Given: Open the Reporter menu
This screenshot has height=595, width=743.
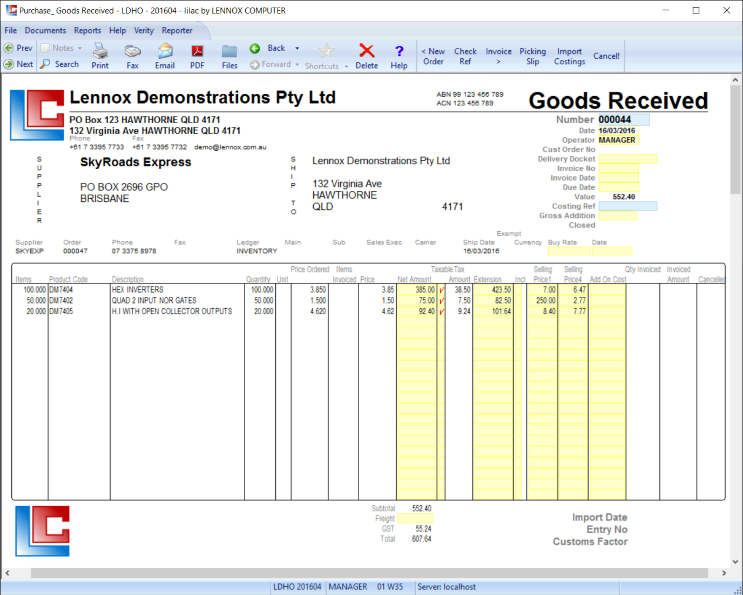Looking at the screenshot, I should click(x=177, y=30).
